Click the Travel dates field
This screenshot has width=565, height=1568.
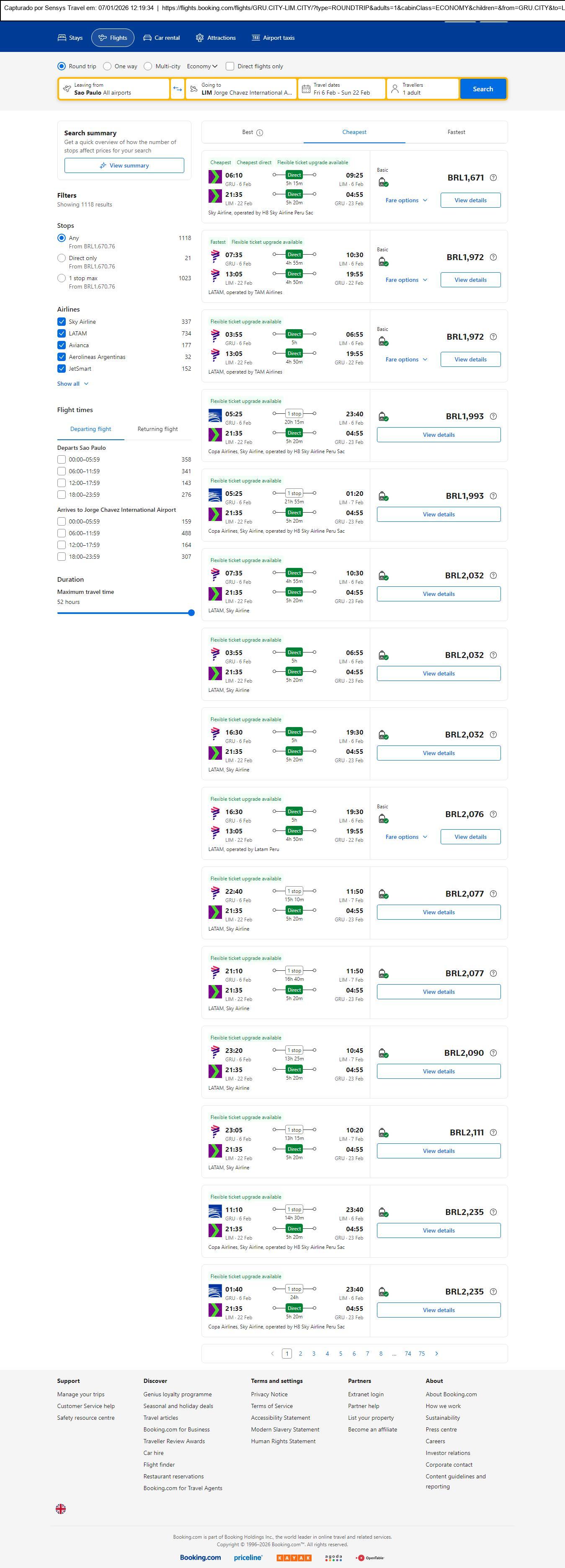[x=342, y=89]
